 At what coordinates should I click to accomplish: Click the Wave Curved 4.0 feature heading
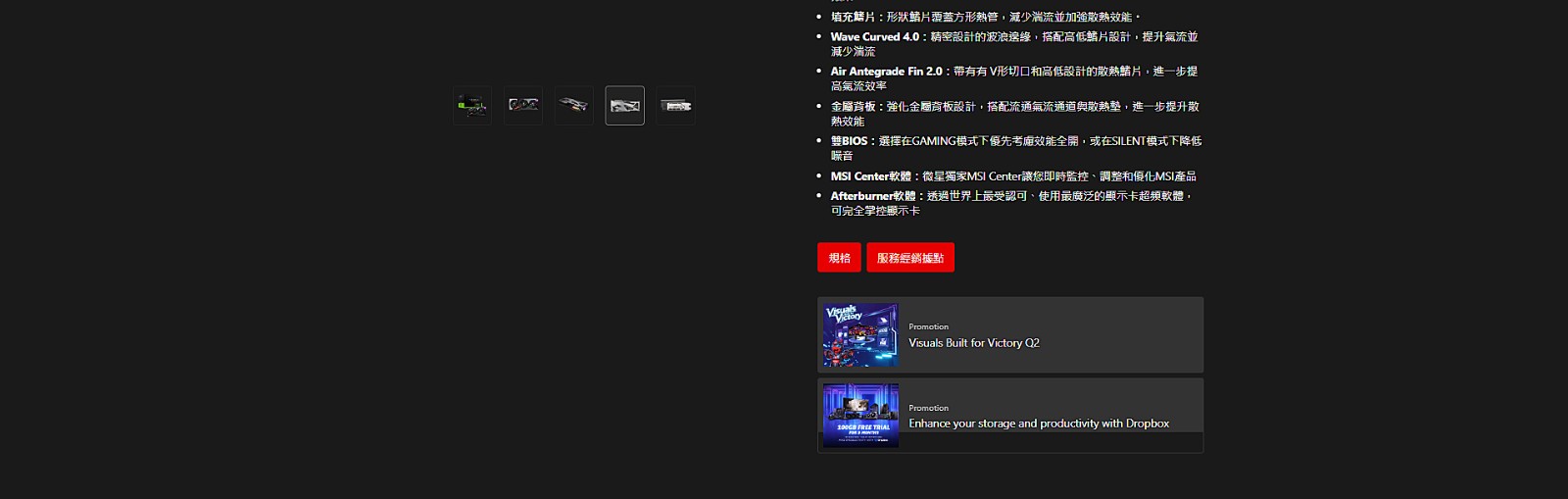click(x=875, y=36)
